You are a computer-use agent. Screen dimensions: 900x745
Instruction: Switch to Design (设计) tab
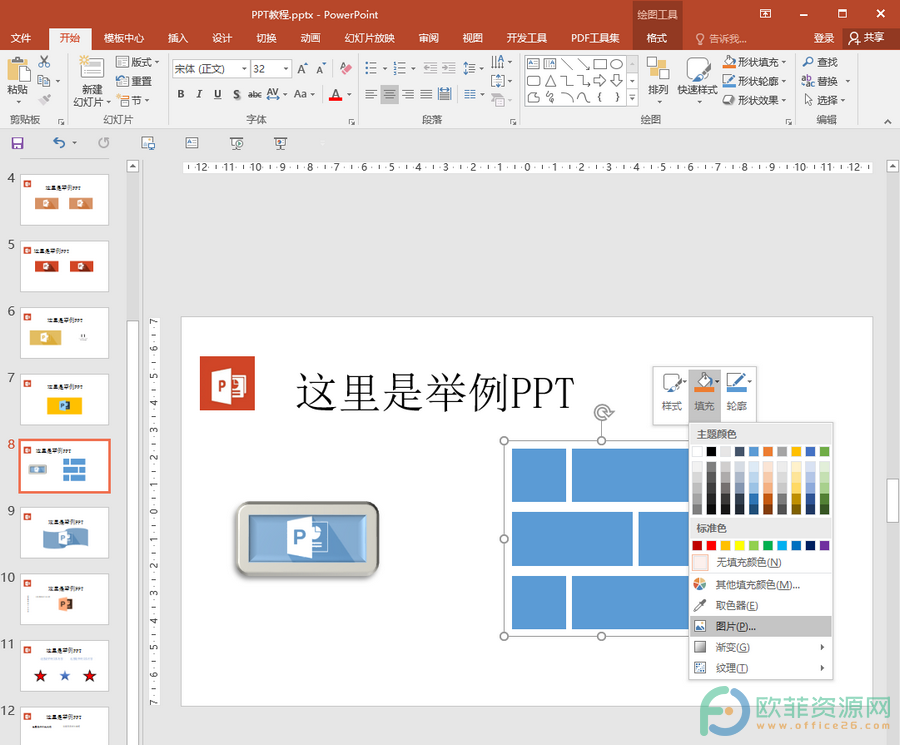[222, 38]
